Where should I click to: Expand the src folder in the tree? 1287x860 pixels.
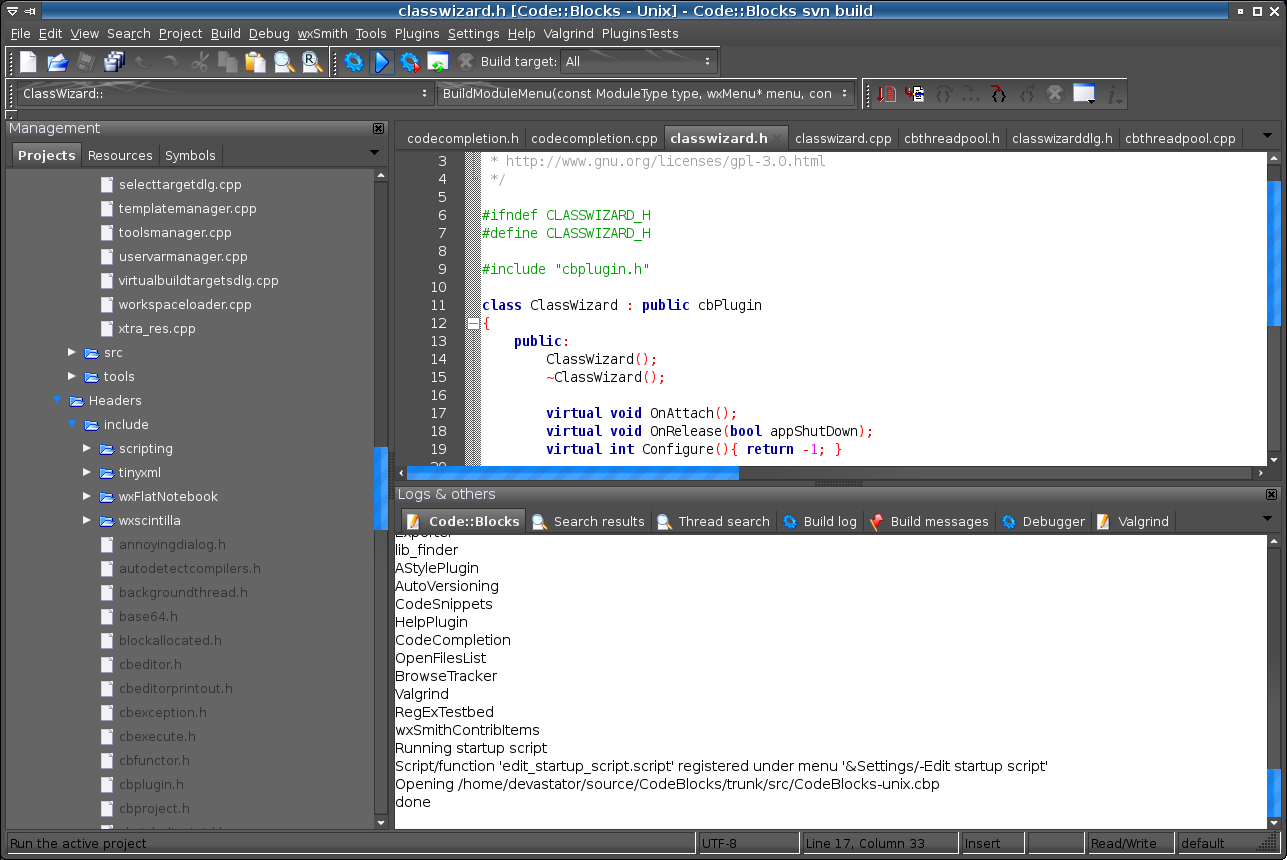[72, 352]
